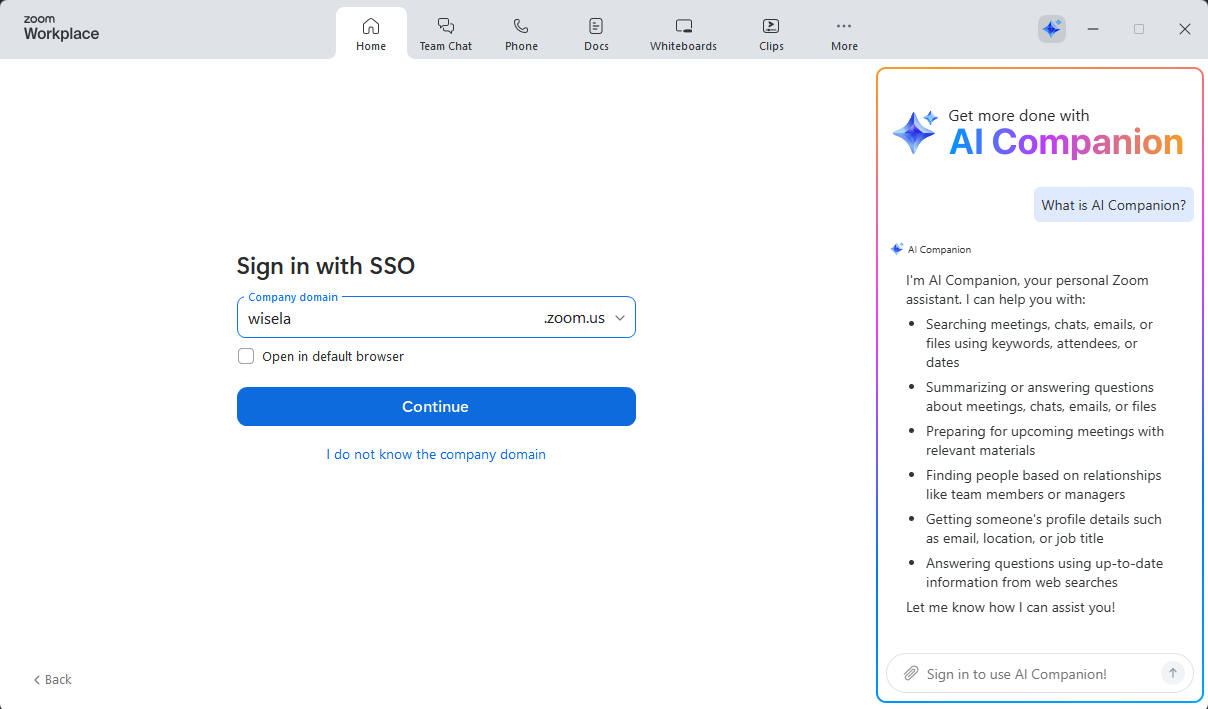Click the Sign in to use AI Companion input
Viewport: 1208px width, 709px height.
[1030, 673]
